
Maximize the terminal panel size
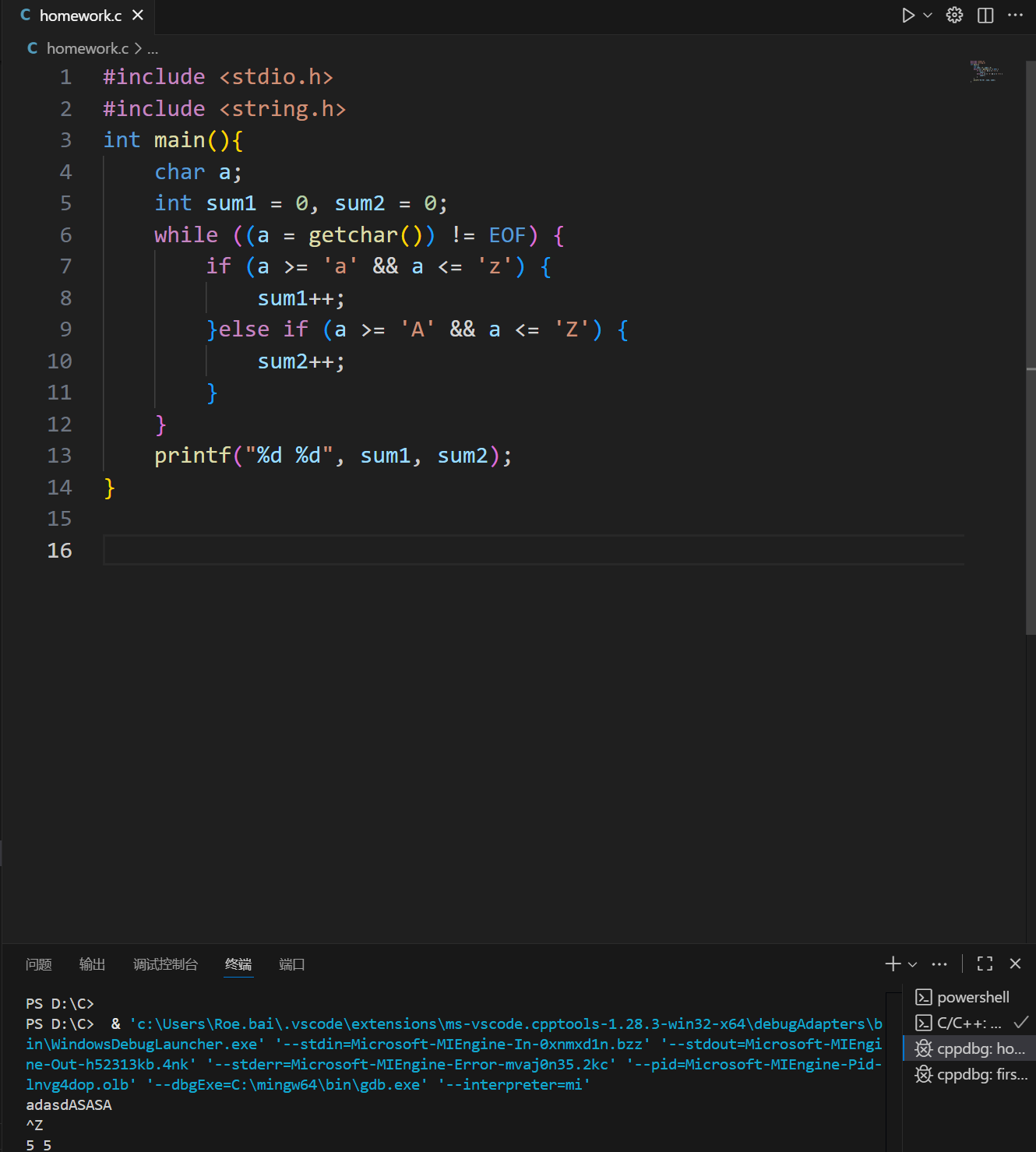click(x=985, y=964)
